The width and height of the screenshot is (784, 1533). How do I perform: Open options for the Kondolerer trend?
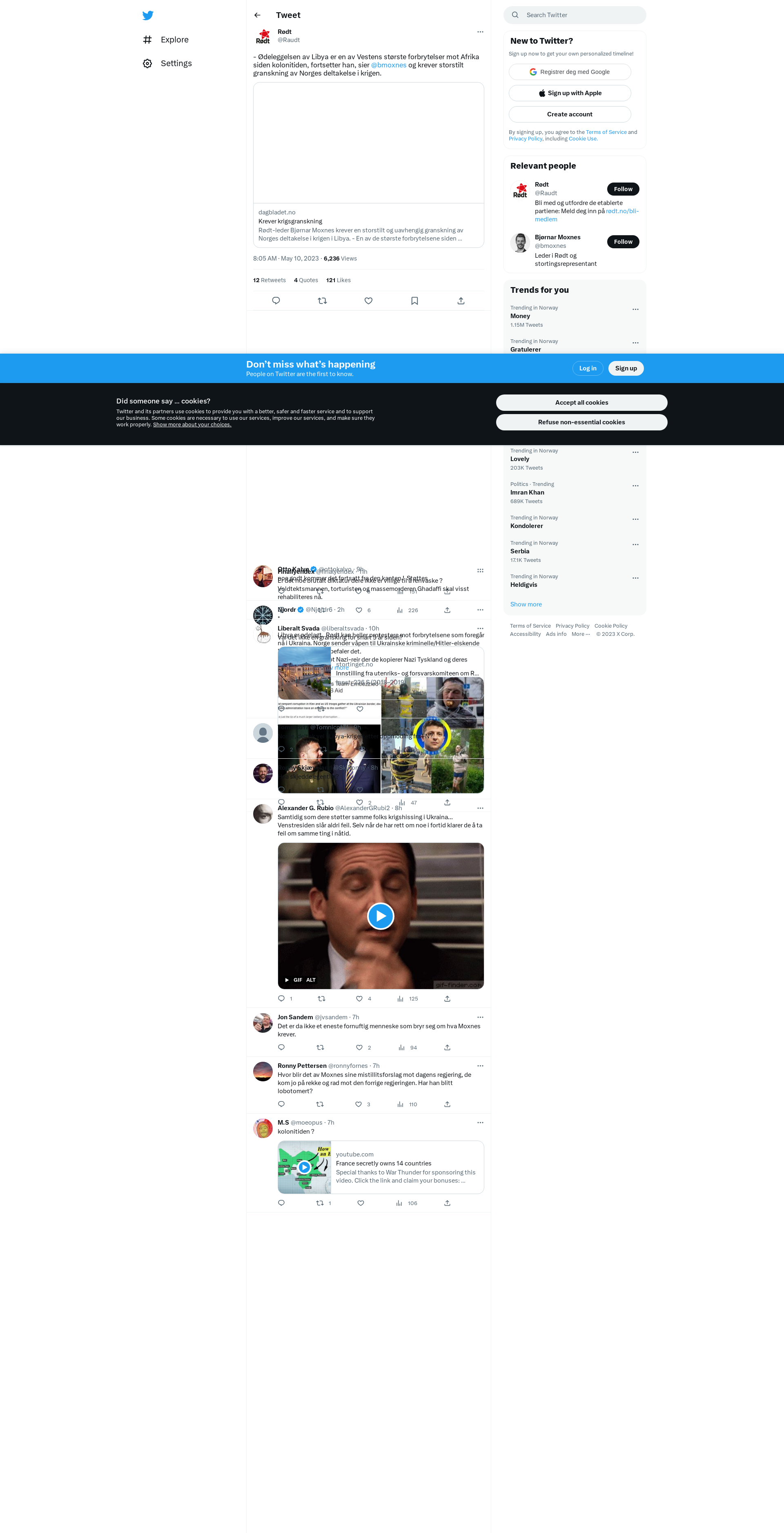coord(635,519)
